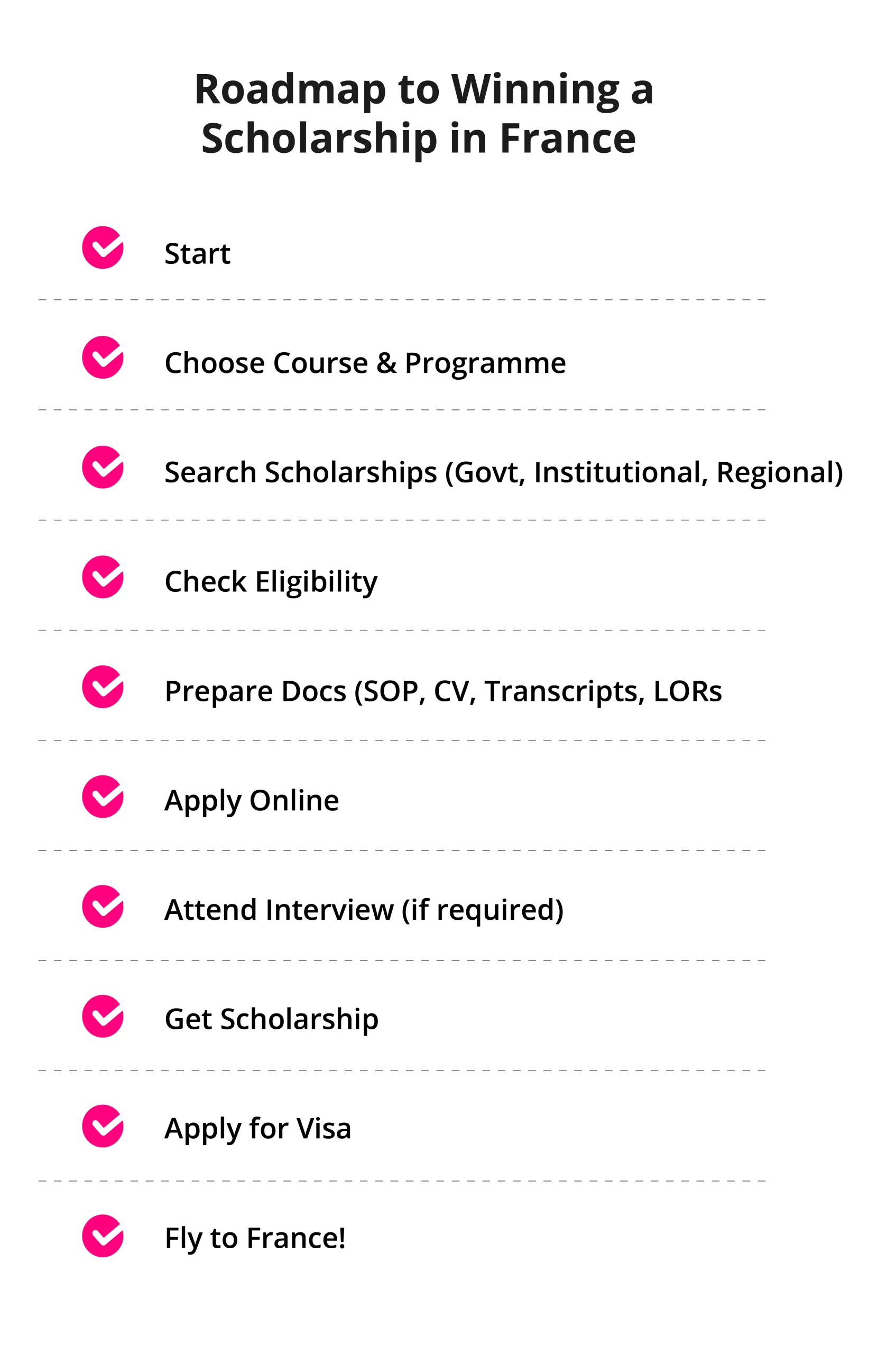Select the Choose Course & Programme text
The image size is (896, 1354).
pyautogui.click(x=365, y=363)
